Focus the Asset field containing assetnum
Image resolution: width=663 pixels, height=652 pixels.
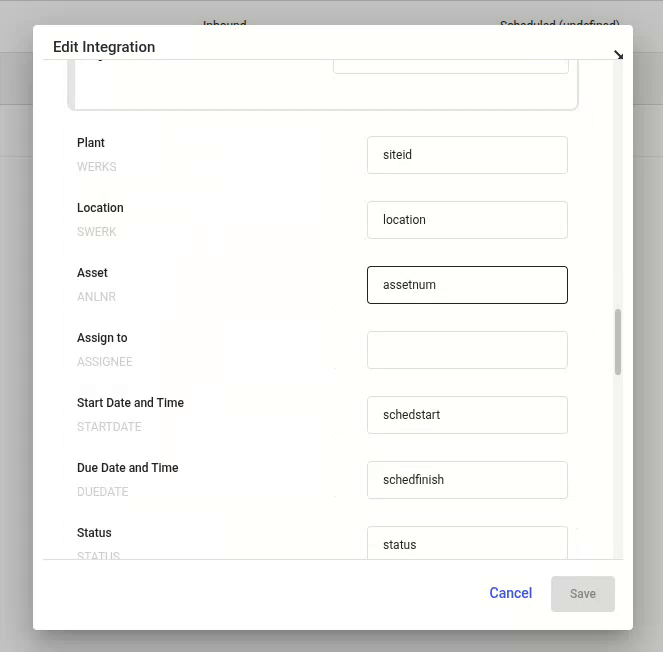[467, 285]
